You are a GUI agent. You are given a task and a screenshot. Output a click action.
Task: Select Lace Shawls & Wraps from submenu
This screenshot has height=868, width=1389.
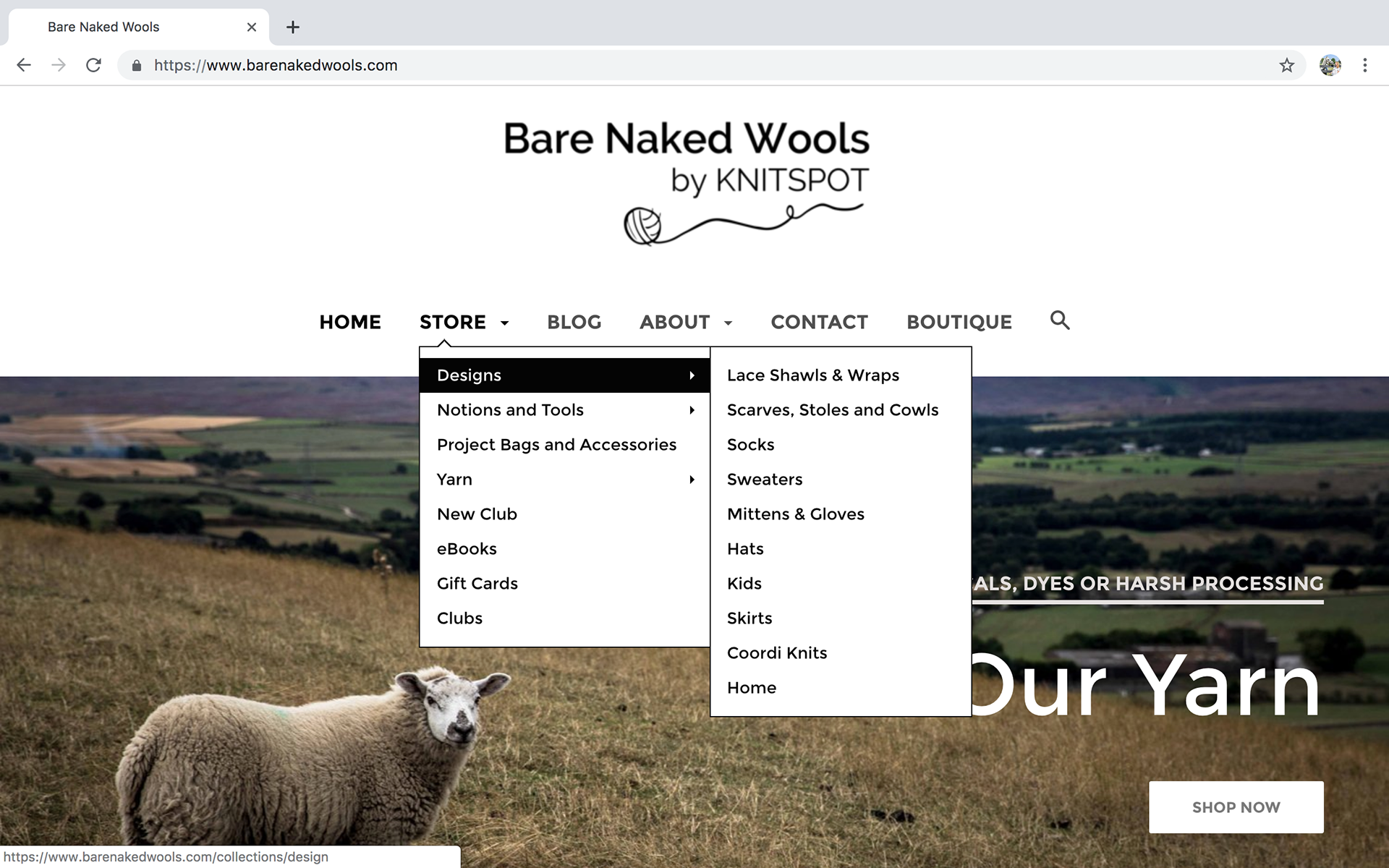point(812,375)
